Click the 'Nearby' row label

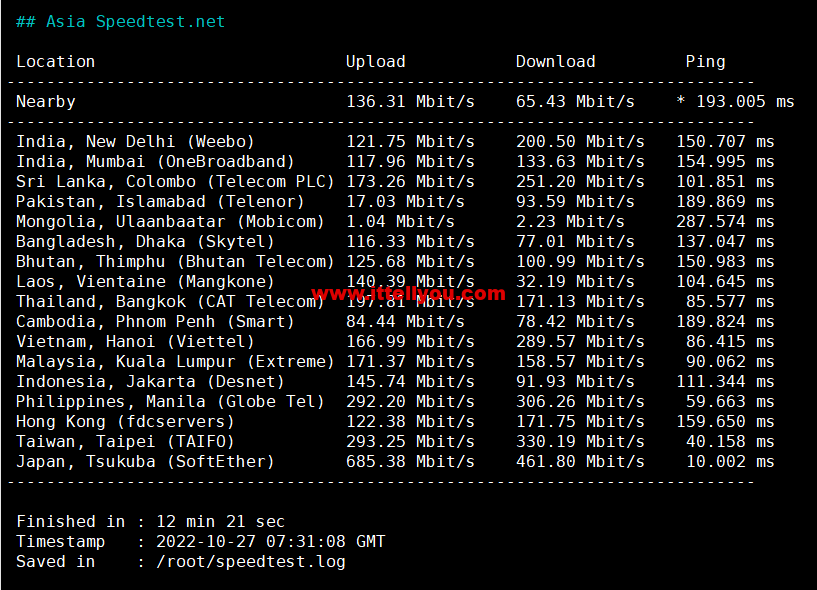46,102
